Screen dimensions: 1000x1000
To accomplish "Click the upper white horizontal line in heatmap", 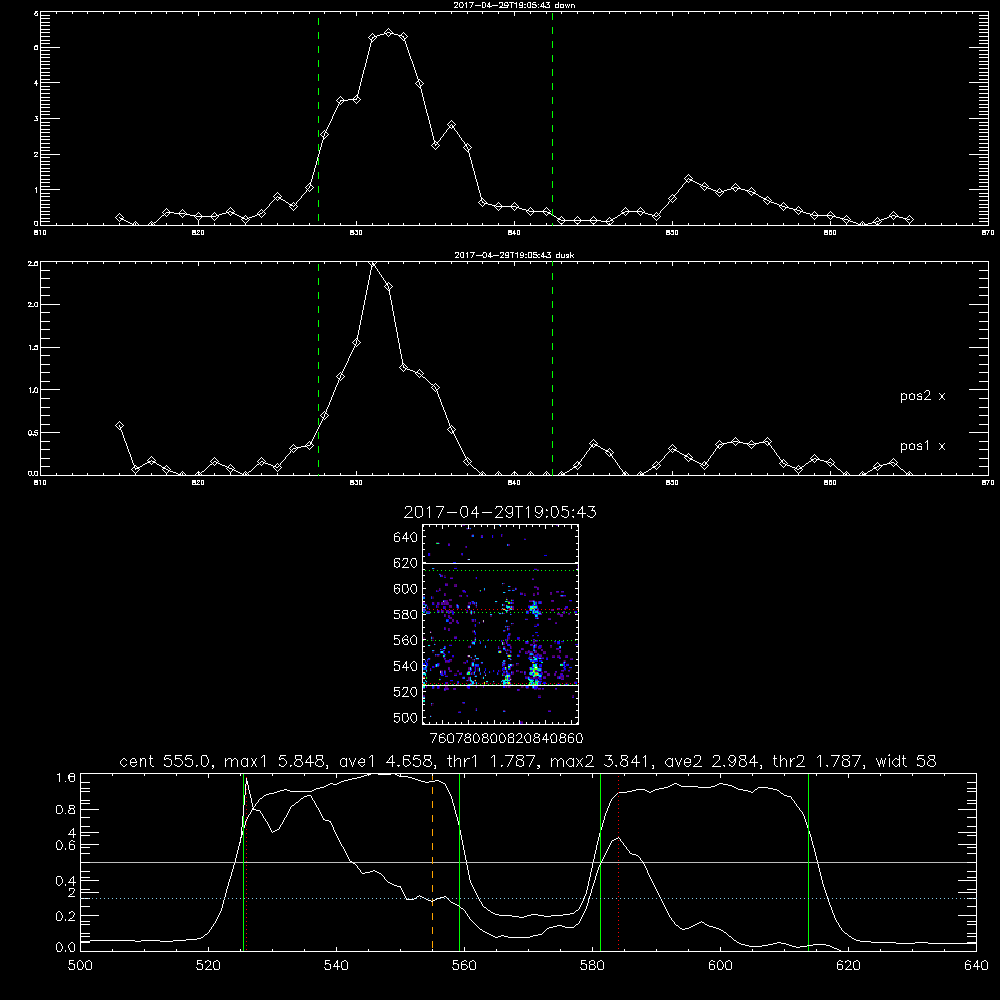I will (x=500, y=563).
